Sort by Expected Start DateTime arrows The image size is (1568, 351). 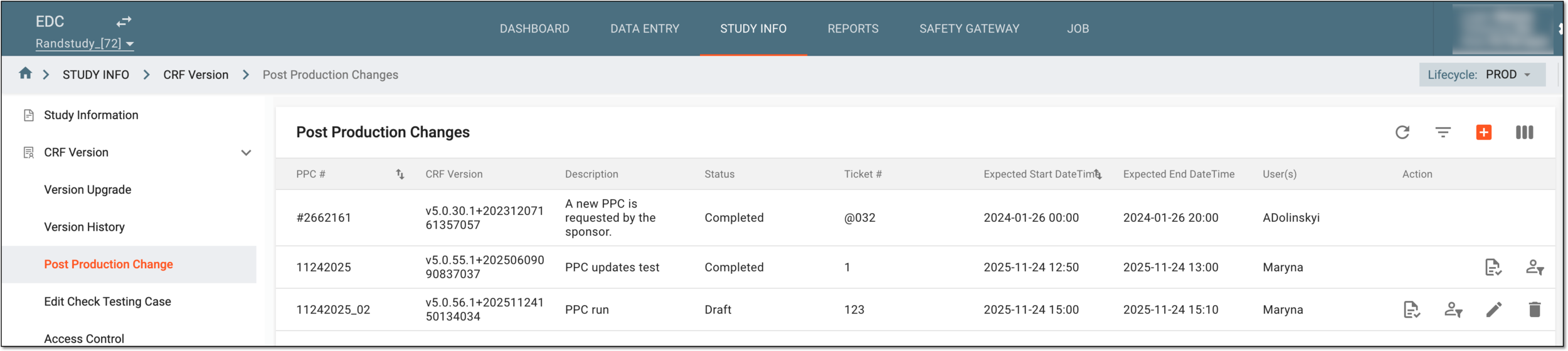[1098, 174]
